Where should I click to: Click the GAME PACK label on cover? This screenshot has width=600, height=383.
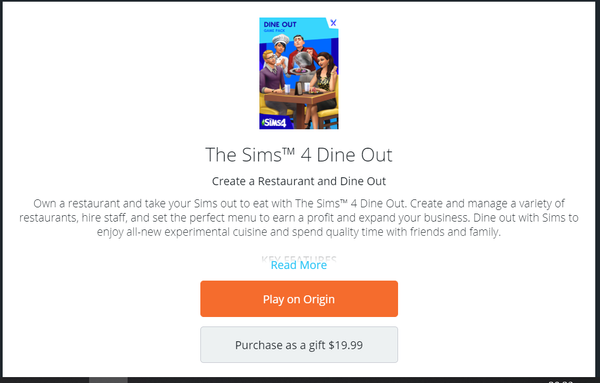pos(274,31)
